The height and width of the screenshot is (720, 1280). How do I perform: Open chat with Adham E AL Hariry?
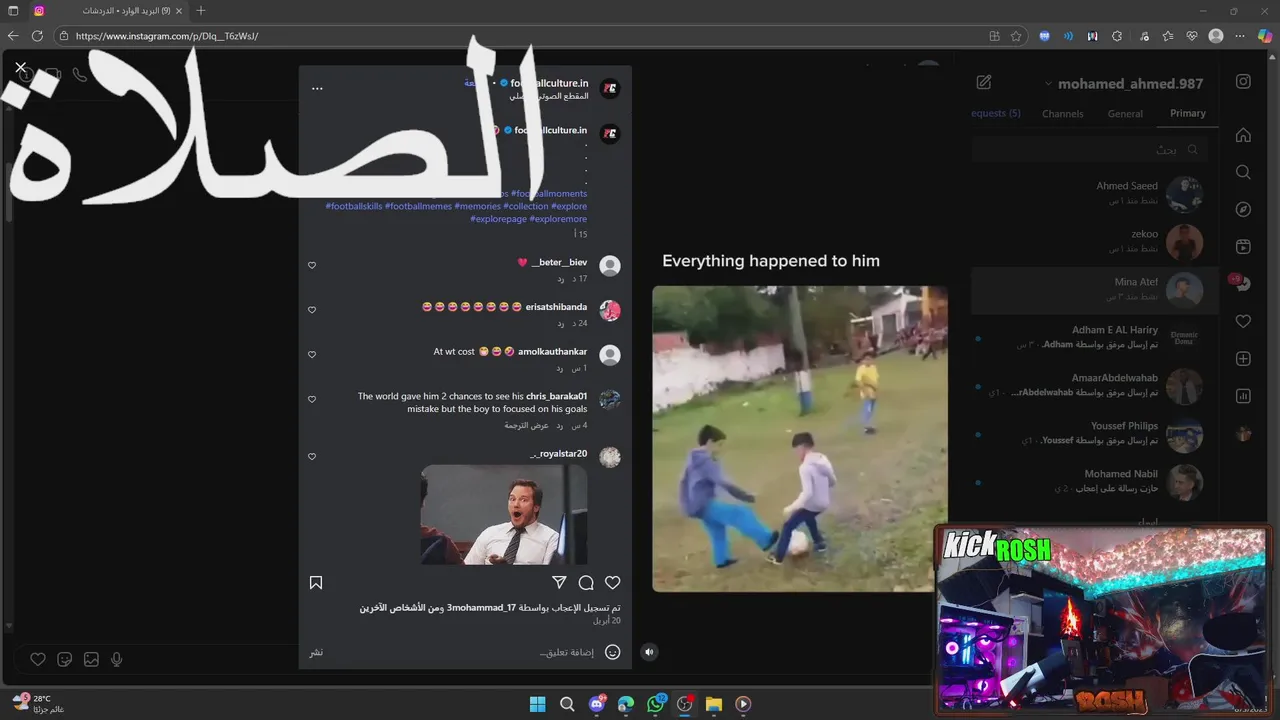click(1095, 338)
